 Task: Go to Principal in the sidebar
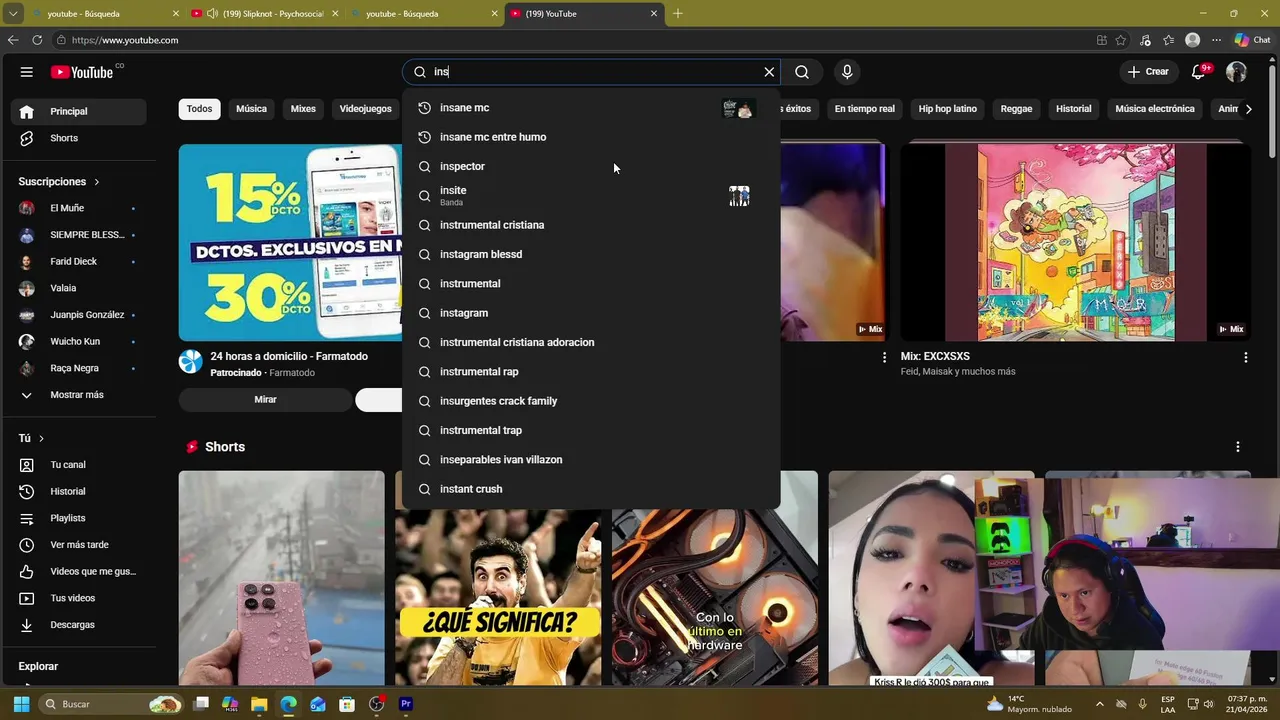point(79,111)
